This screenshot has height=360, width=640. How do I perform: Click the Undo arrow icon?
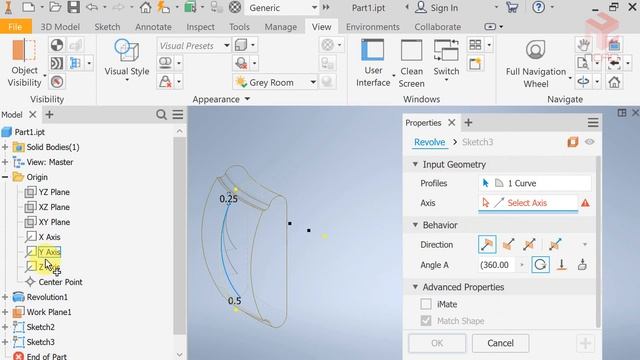tap(92, 7)
